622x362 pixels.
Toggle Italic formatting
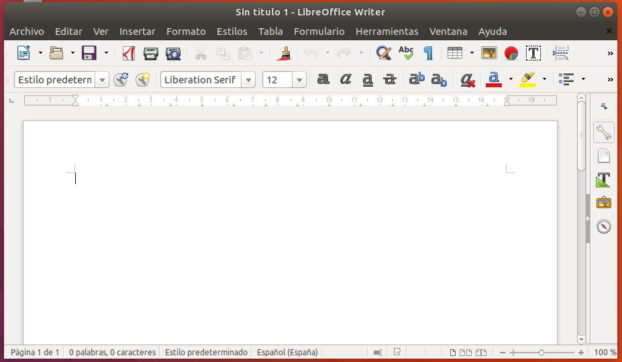[346, 79]
